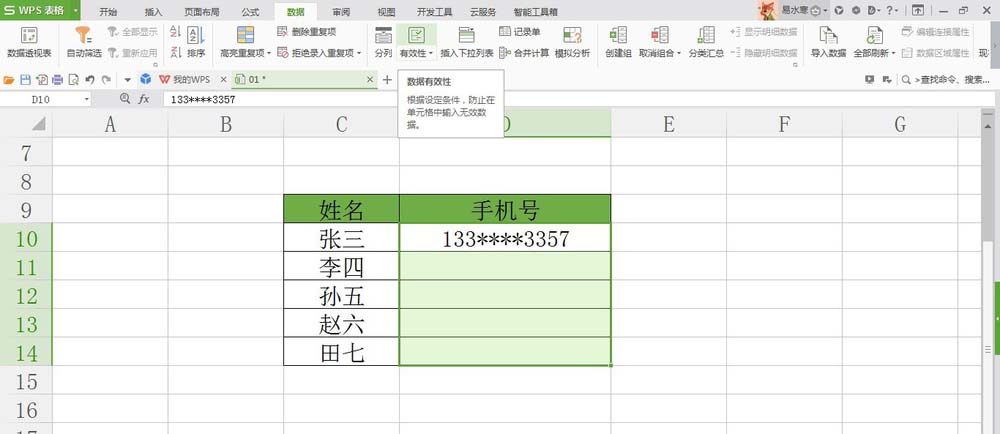The width and height of the screenshot is (1000, 434).
Task: Click the Create Group (创建组) icon
Action: tap(618, 36)
